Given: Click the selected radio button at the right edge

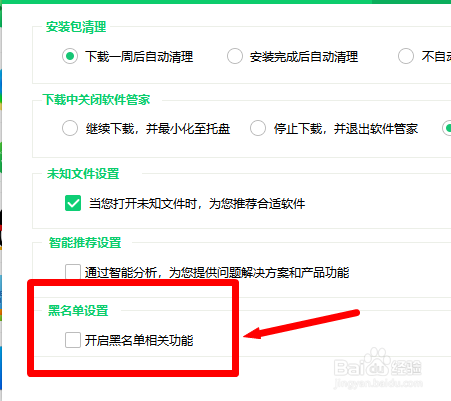Looking at the screenshot, I should 447,128.
